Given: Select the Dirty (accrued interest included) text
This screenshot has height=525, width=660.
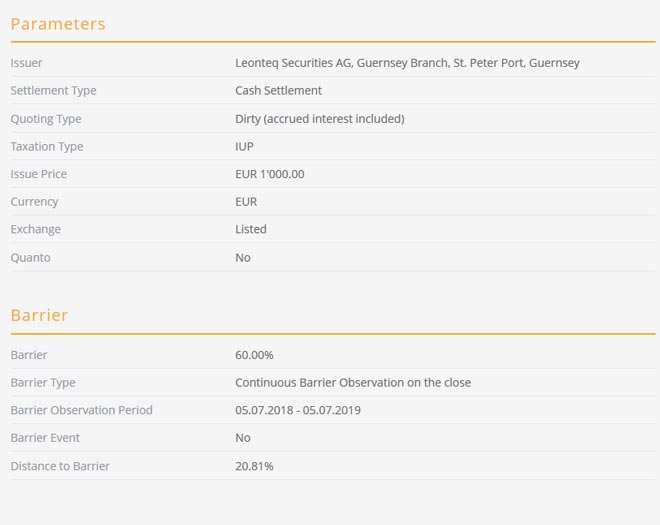Looking at the screenshot, I should coord(319,119).
